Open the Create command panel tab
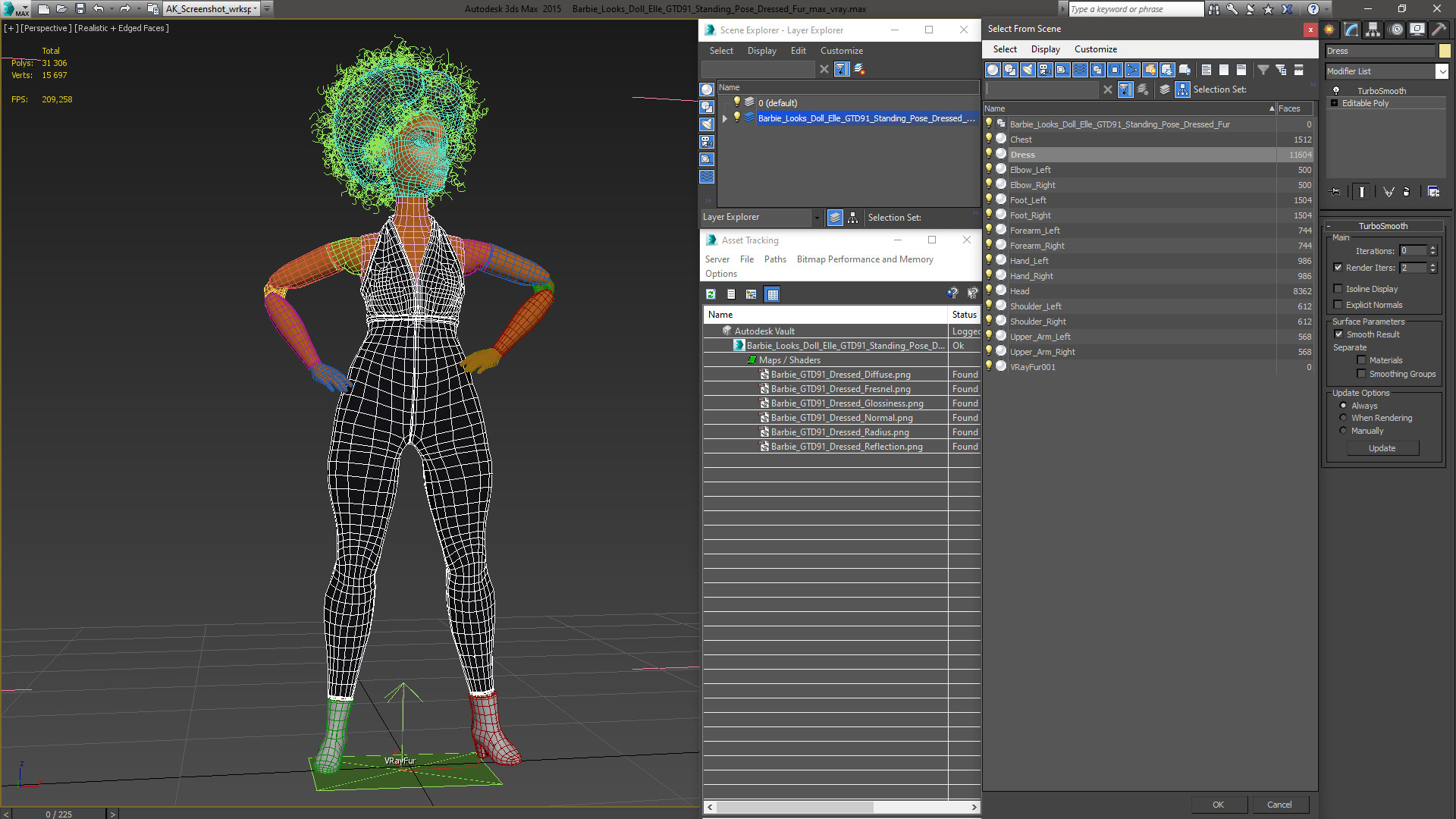This screenshot has width=1456, height=819. click(x=1329, y=30)
